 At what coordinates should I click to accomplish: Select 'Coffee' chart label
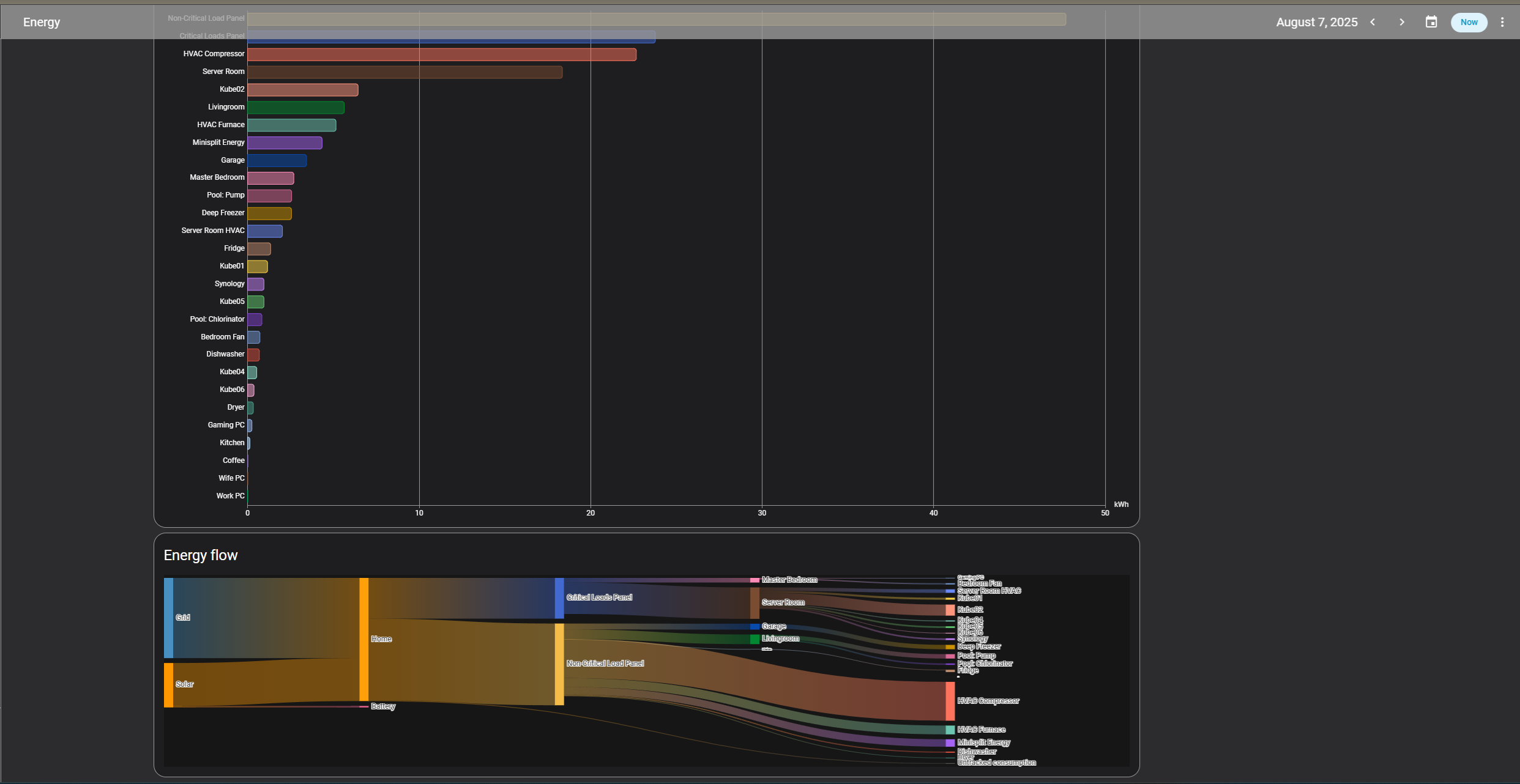233,460
